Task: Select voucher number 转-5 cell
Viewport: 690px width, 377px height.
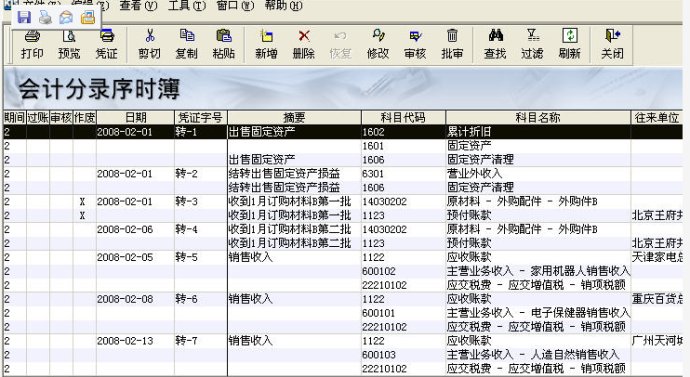Action: point(201,257)
